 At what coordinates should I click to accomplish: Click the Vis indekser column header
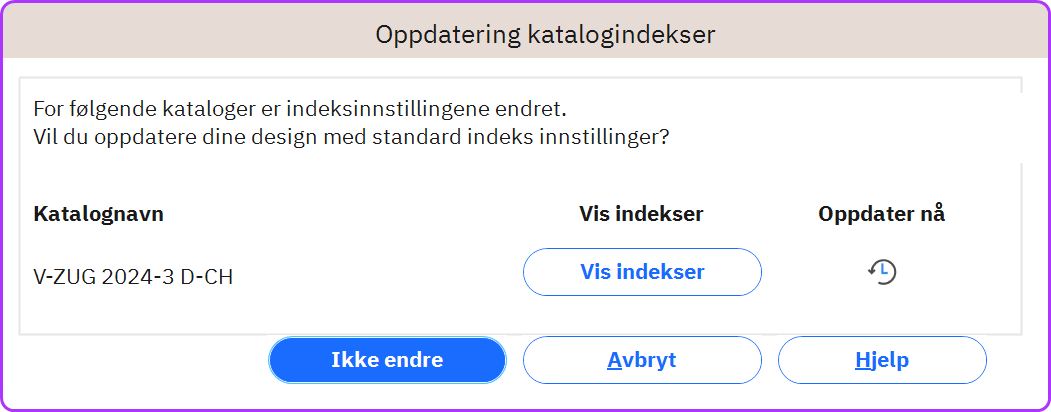pos(641,214)
